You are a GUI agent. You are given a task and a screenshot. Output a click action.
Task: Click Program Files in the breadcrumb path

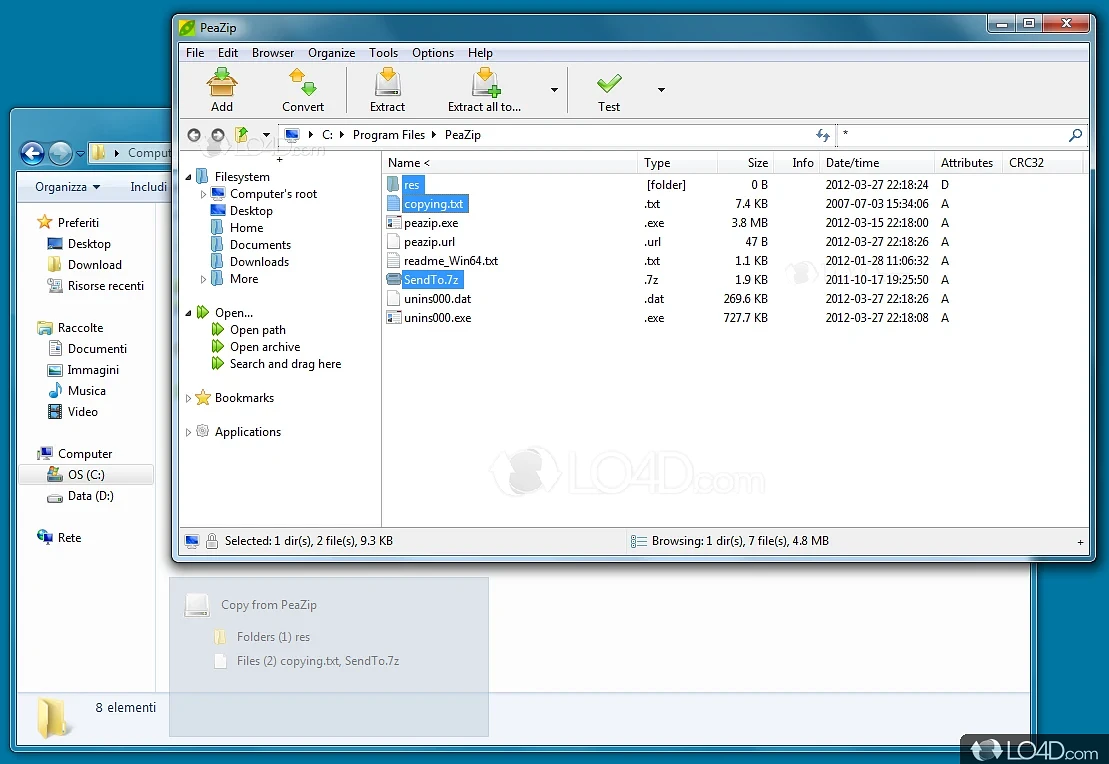pos(389,134)
